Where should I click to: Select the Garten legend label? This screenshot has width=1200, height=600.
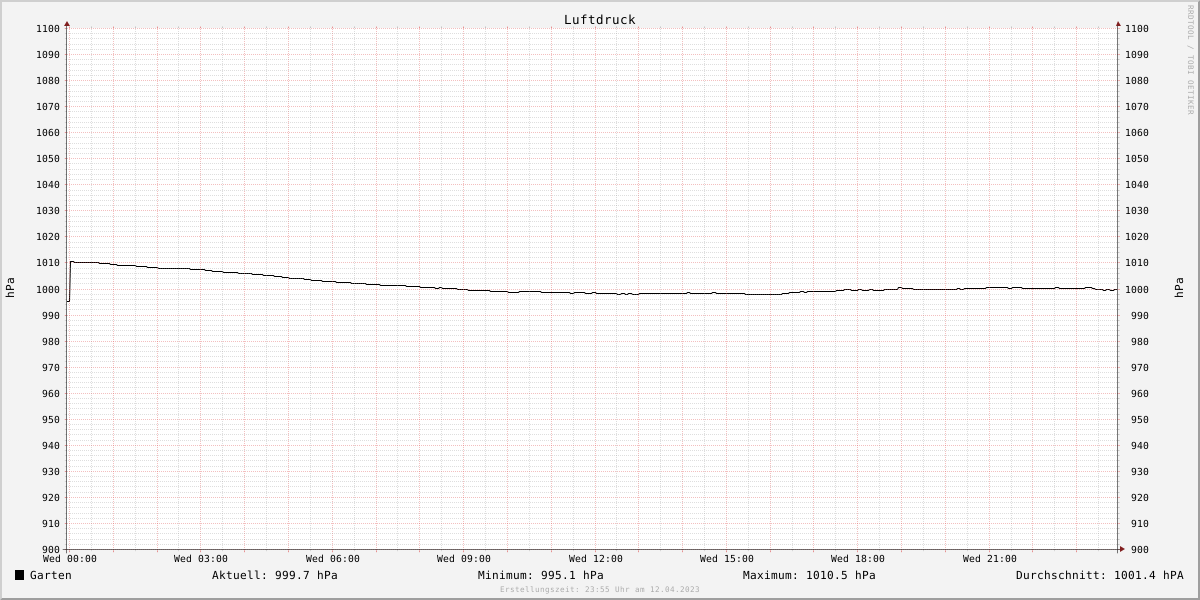click(x=50, y=575)
